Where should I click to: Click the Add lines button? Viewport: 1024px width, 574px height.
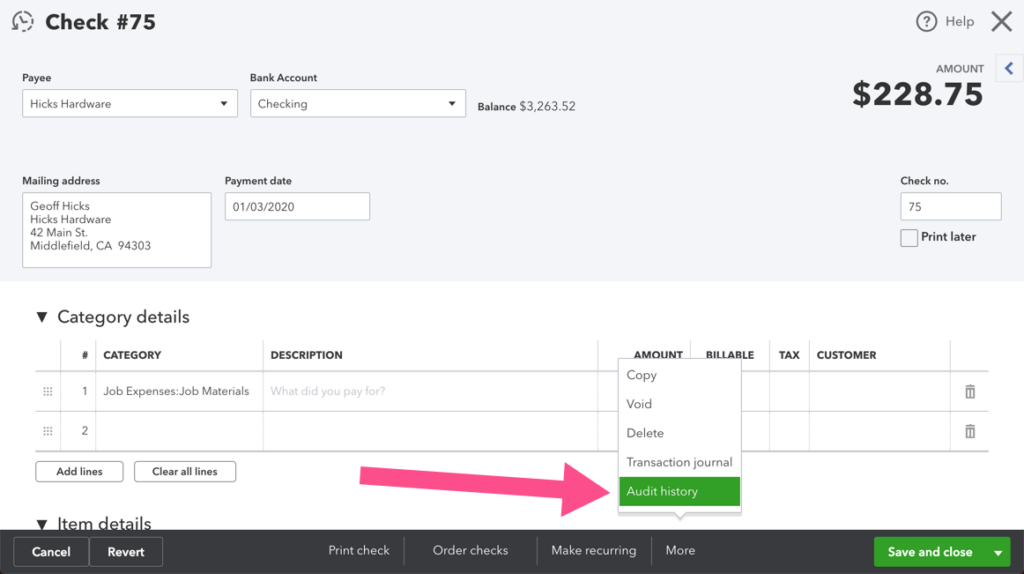79,471
